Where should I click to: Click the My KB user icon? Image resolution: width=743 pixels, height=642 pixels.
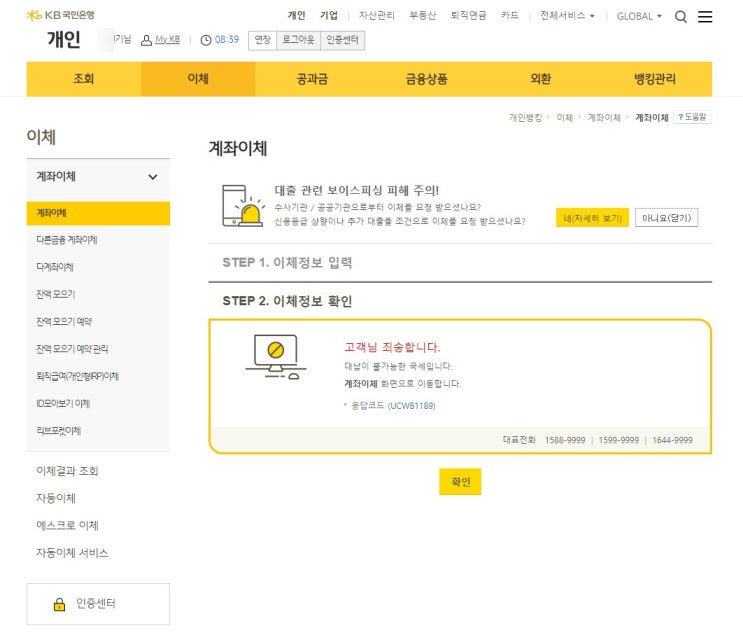pyautogui.click(x=146, y=40)
